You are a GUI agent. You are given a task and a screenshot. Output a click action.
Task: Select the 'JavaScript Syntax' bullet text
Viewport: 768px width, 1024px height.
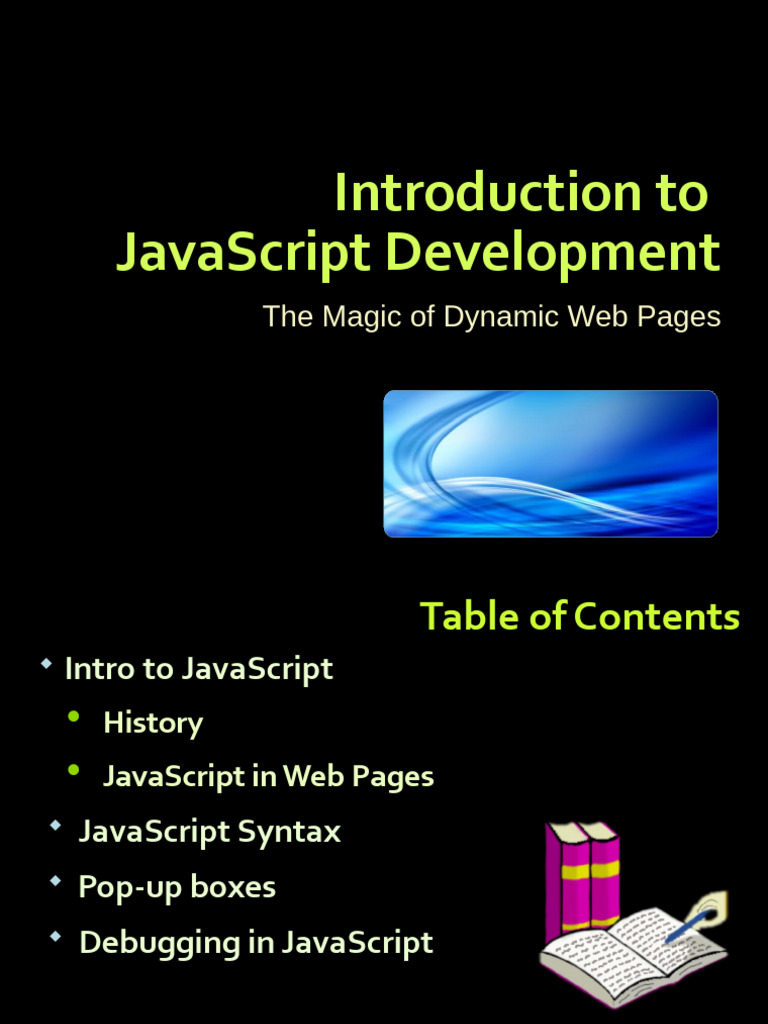[x=210, y=832]
